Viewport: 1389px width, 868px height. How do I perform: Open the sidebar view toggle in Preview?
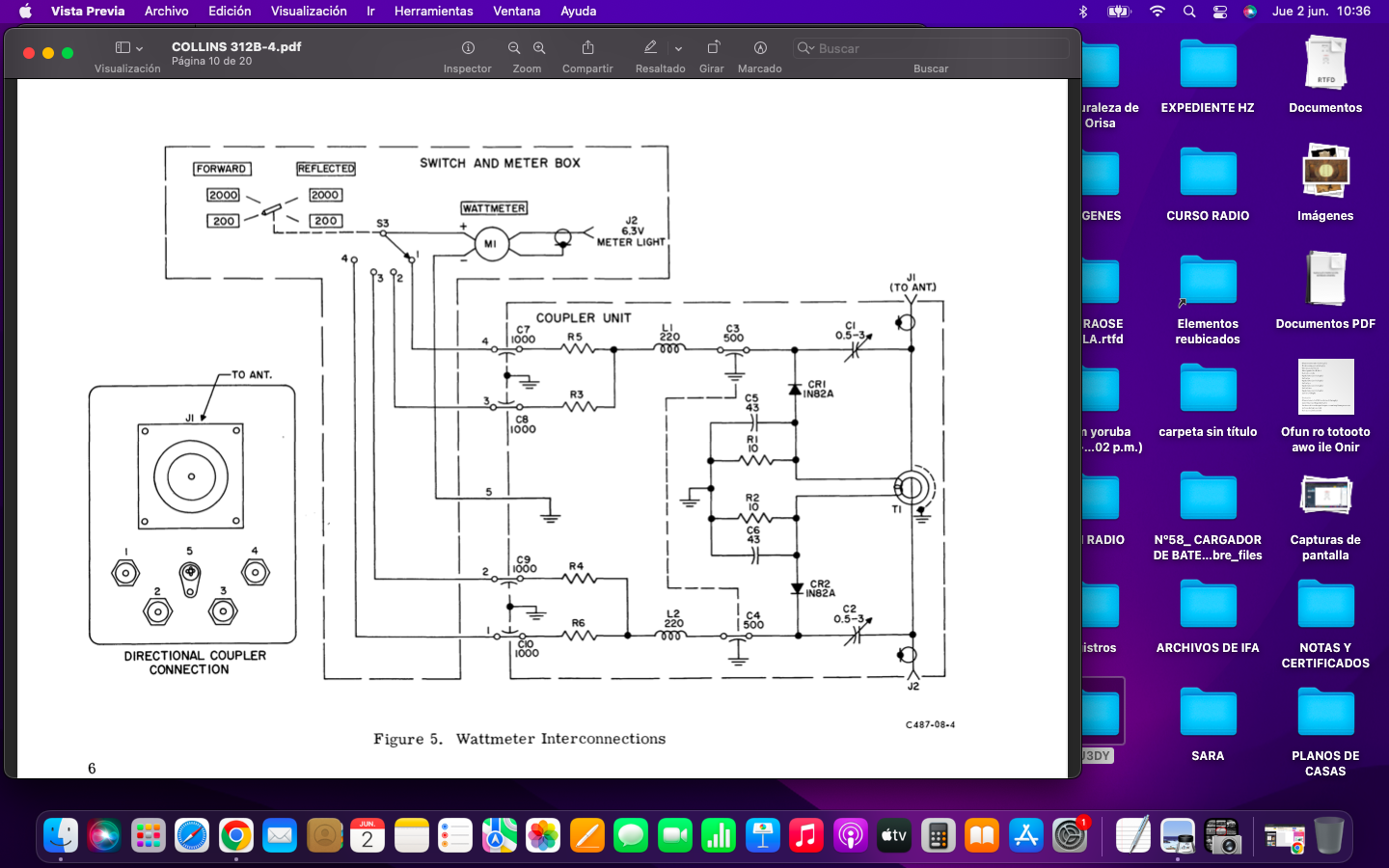[x=123, y=47]
